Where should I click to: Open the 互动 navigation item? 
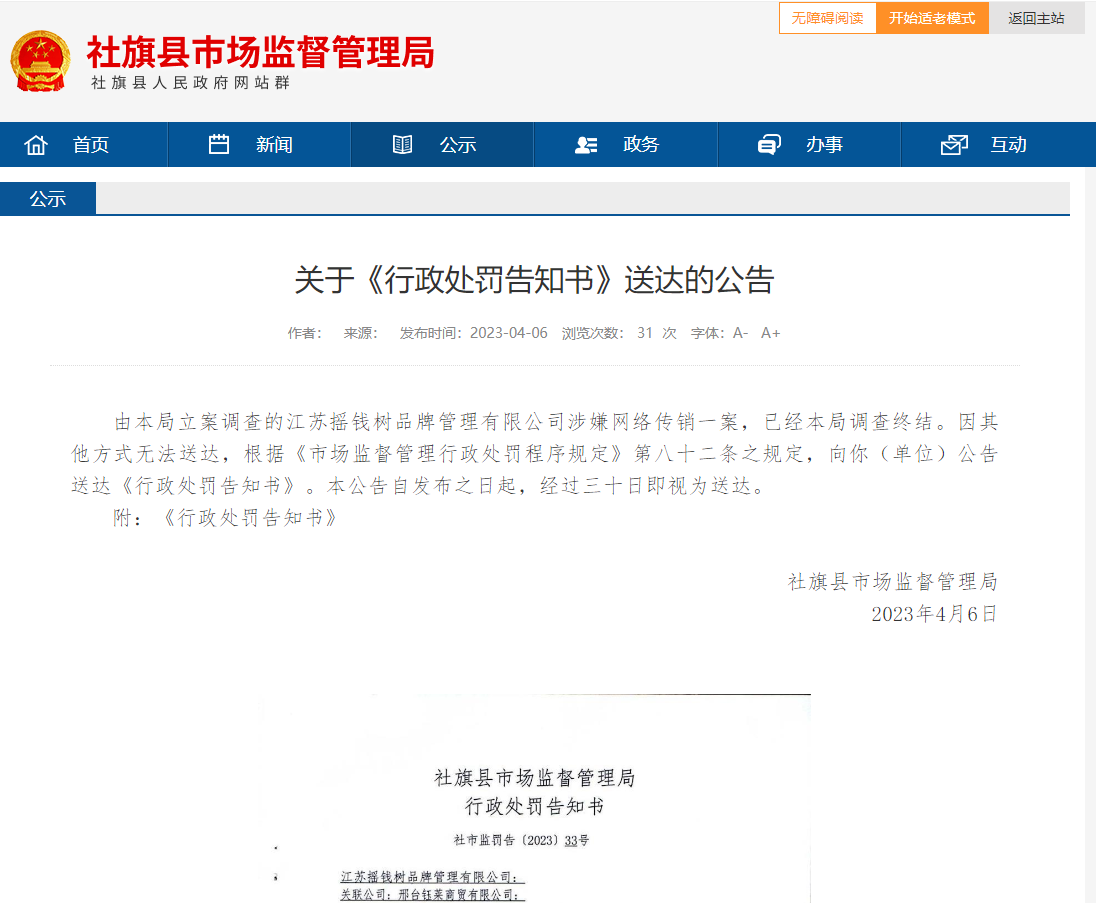tap(1008, 145)
